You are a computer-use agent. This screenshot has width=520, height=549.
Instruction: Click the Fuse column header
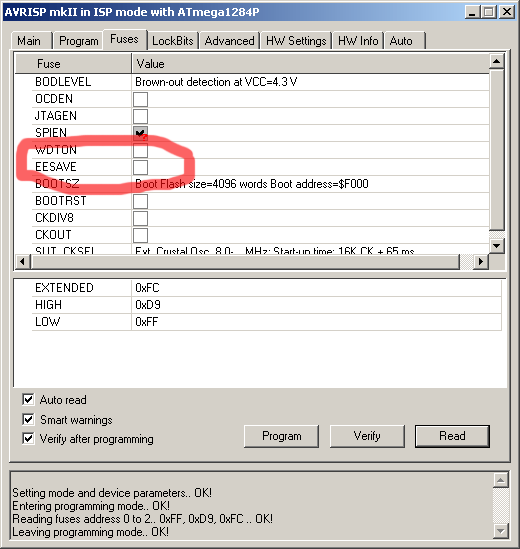73,64
